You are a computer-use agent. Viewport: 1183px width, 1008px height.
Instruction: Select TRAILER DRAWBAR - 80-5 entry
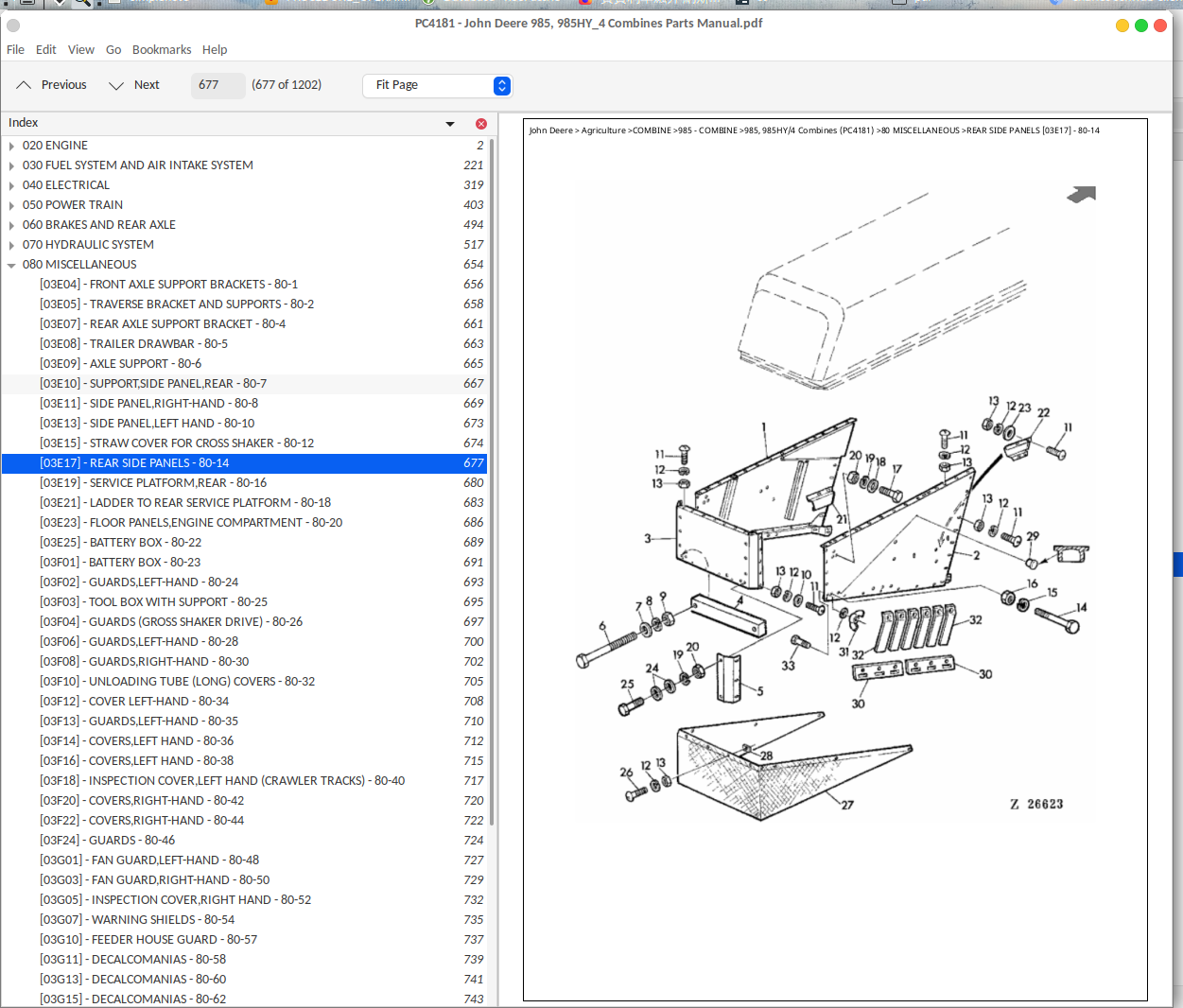[158, 344]
